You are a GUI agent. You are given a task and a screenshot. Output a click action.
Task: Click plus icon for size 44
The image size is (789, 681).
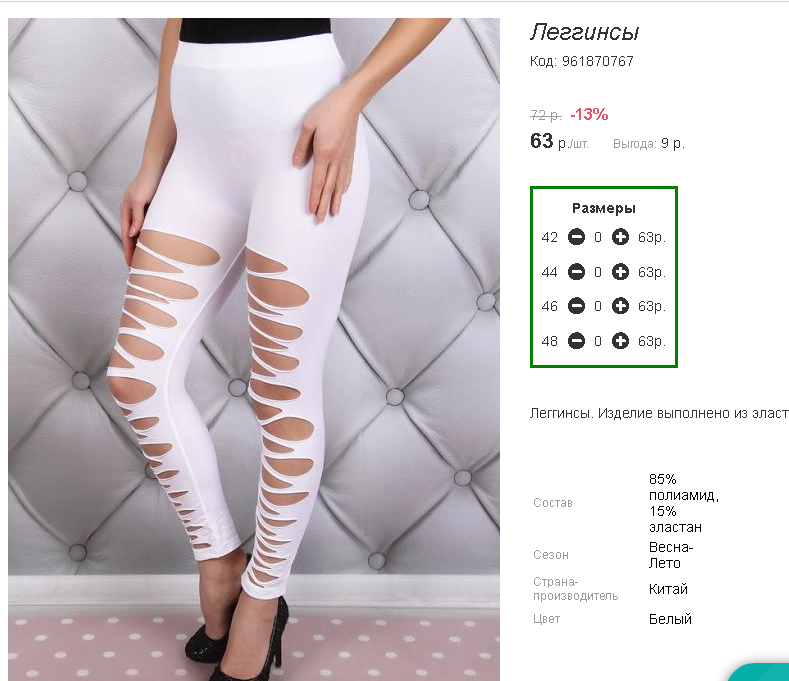[620, 272]
